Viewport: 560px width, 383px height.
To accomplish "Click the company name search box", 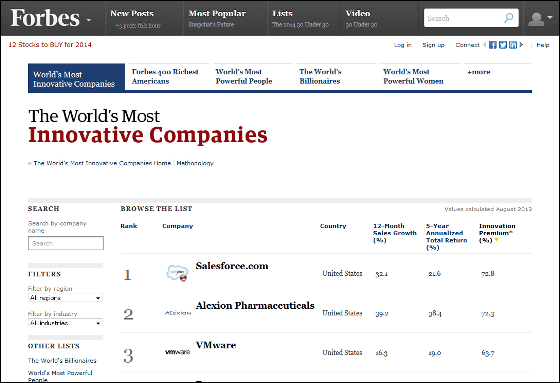I will point(66,243).
